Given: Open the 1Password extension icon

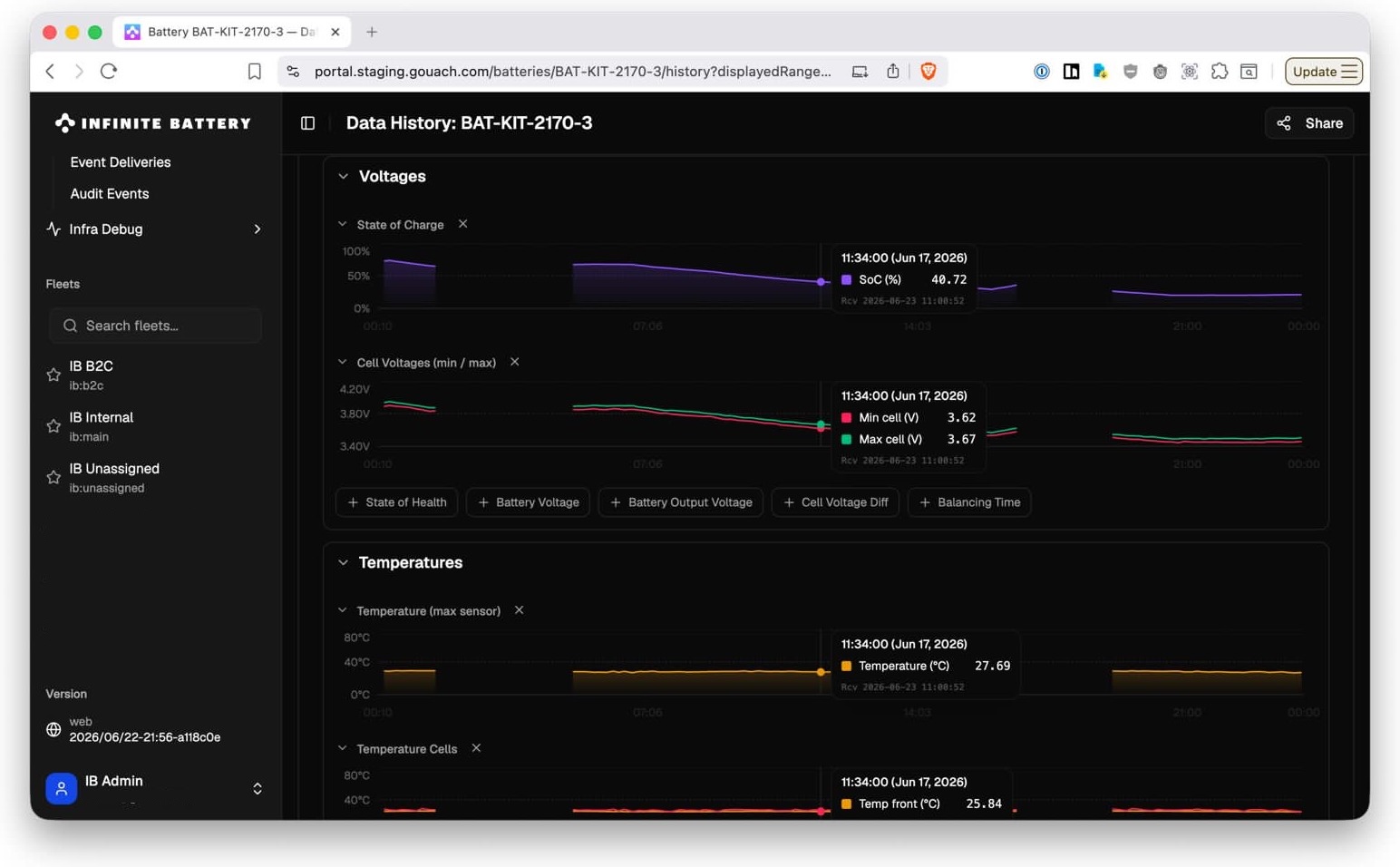Looking at the screenshot, I should point(1042,71).
